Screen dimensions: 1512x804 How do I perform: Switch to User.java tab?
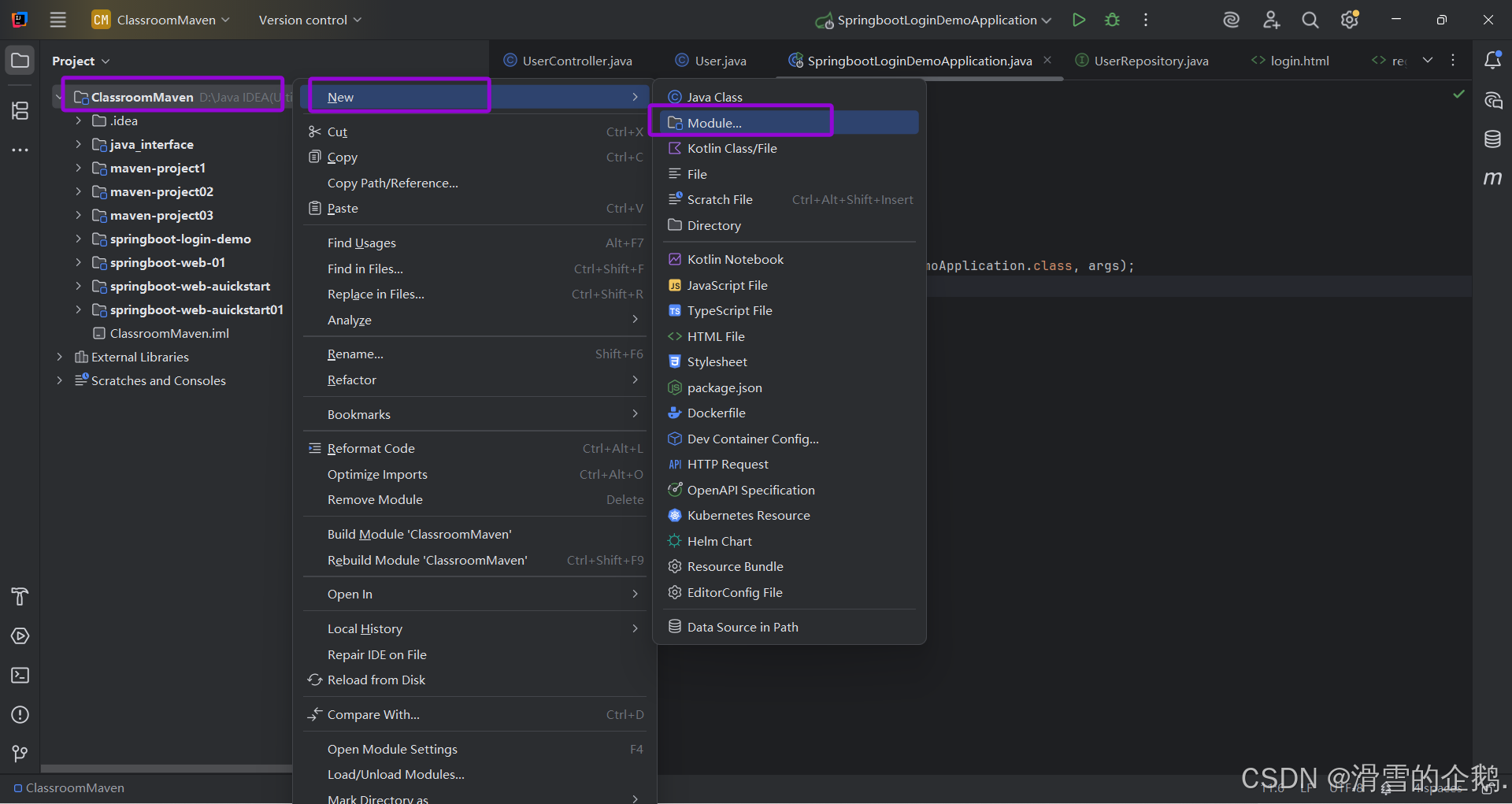pos(711,61)
